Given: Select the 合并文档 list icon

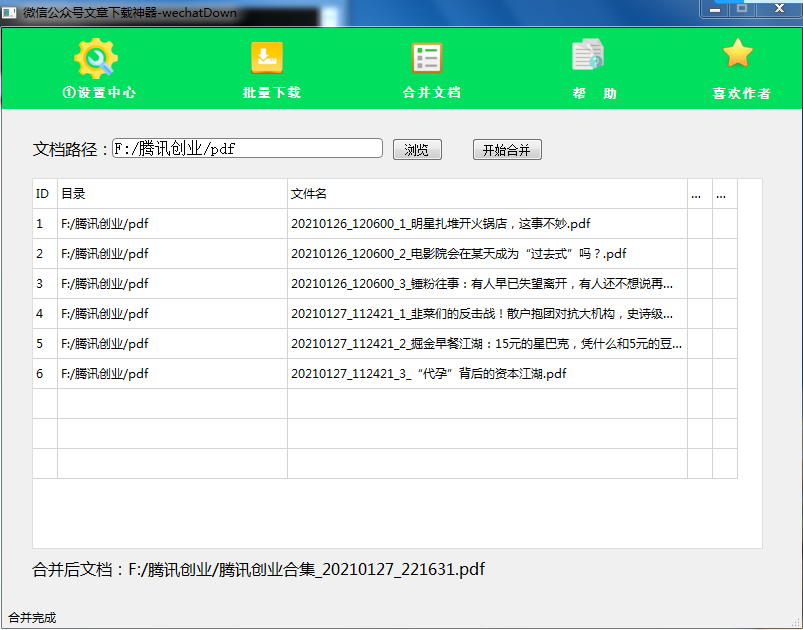Looking at the screenshot, I should click(427, 58).
